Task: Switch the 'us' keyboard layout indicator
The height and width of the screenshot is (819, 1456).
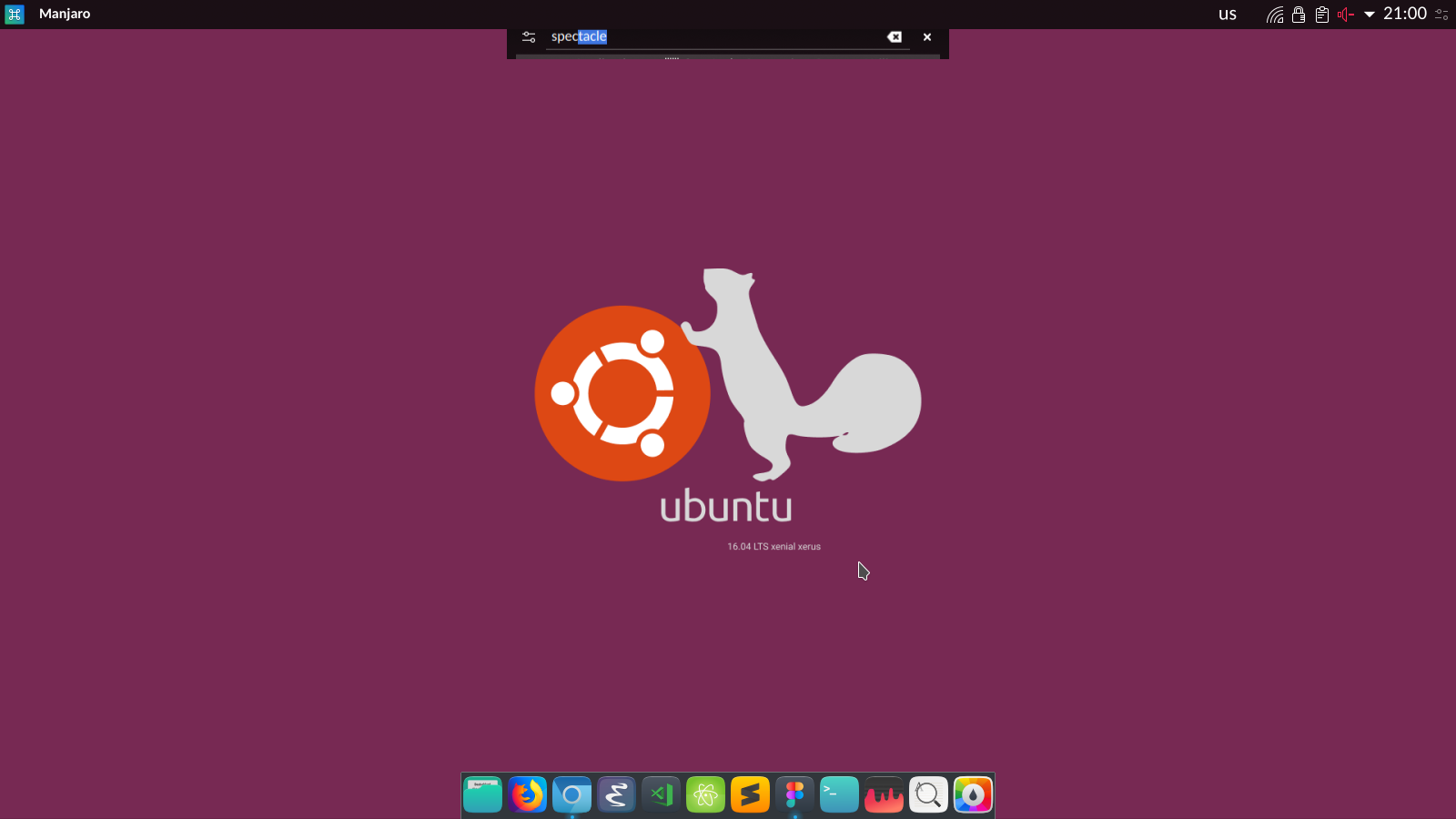Action: pyautogui.click(x=1228, y=15)
